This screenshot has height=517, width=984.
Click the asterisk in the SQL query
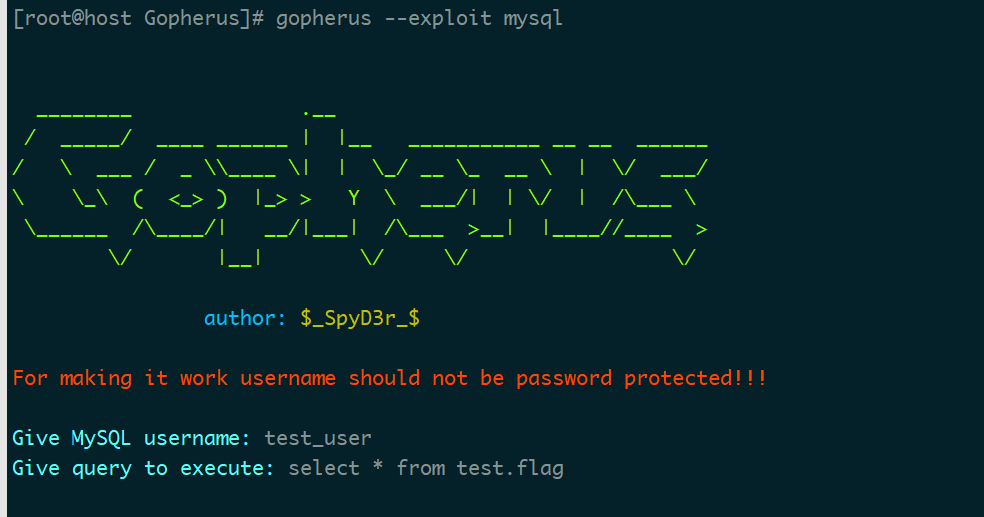point(378,466)
